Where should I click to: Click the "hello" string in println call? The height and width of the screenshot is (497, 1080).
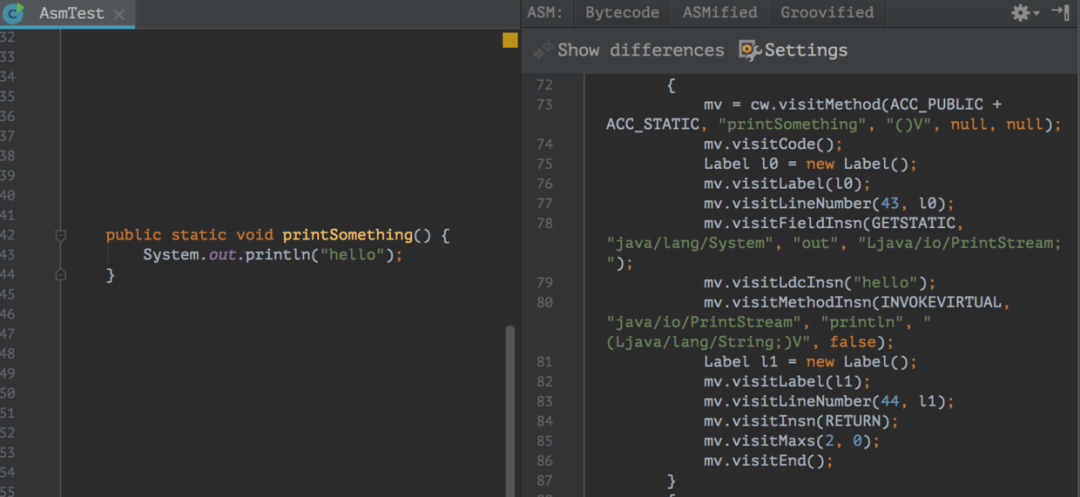[x=355, y=255]
